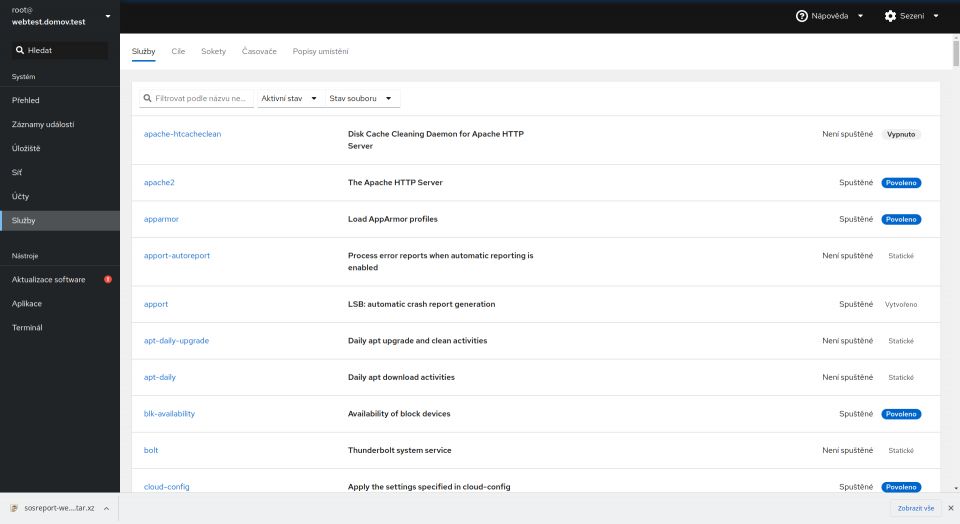The image size is (960, 524).
Task: Click the page vertical scrollbar thumb
Action: pos(956,53)
